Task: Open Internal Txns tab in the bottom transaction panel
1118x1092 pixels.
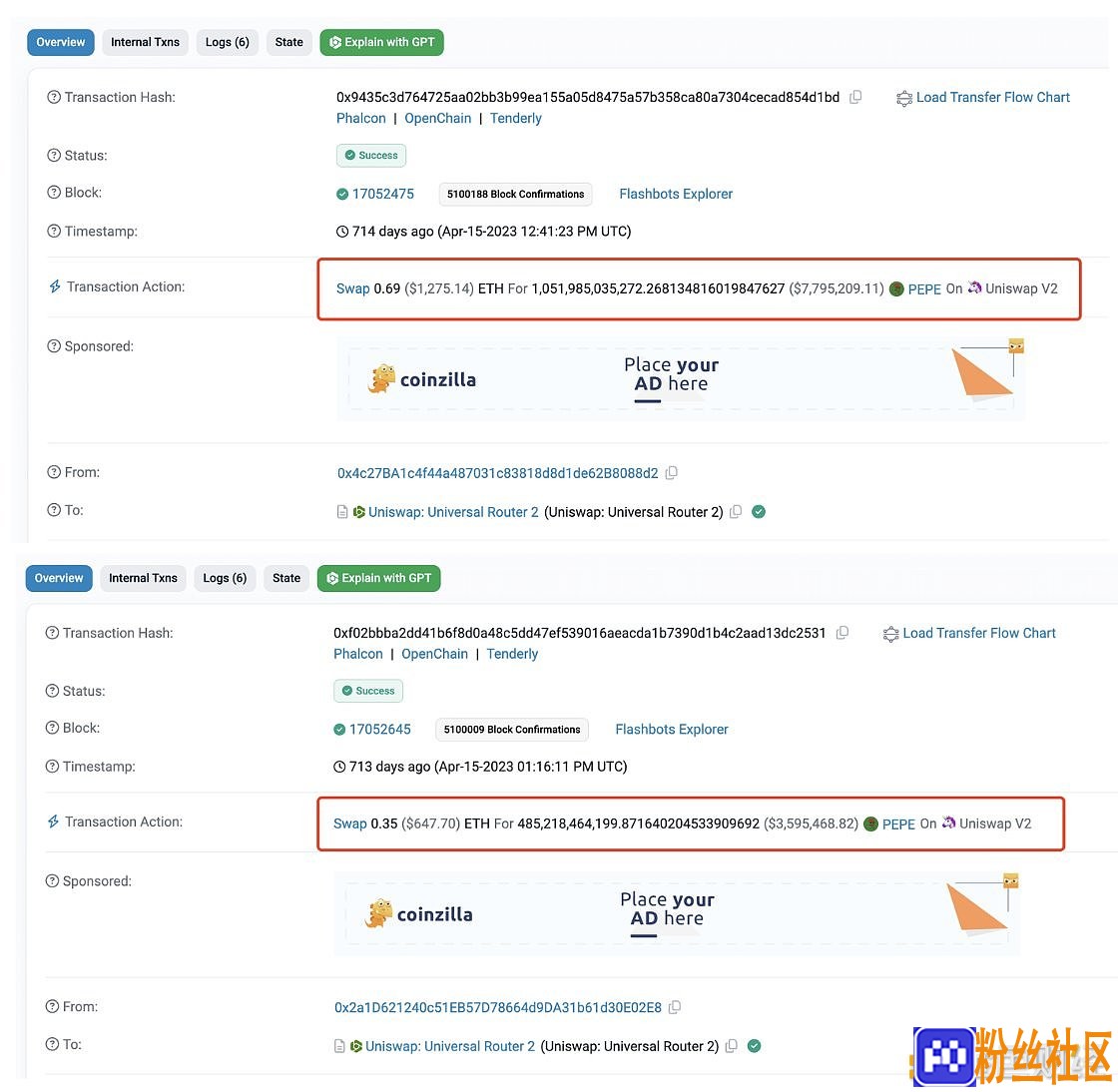Action: click(x=144, y=578)
